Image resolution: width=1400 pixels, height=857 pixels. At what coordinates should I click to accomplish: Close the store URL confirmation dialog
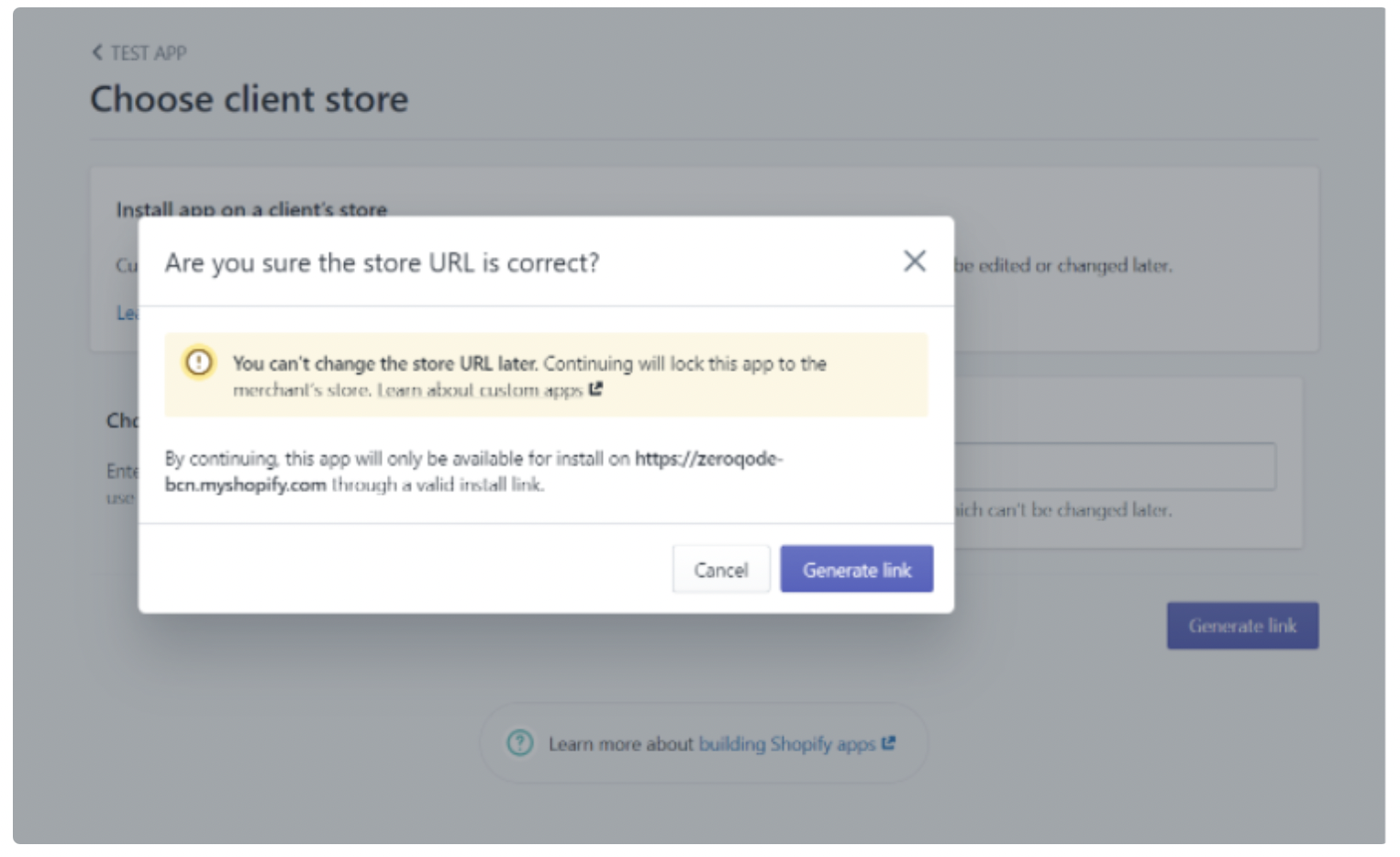[914, 262]
